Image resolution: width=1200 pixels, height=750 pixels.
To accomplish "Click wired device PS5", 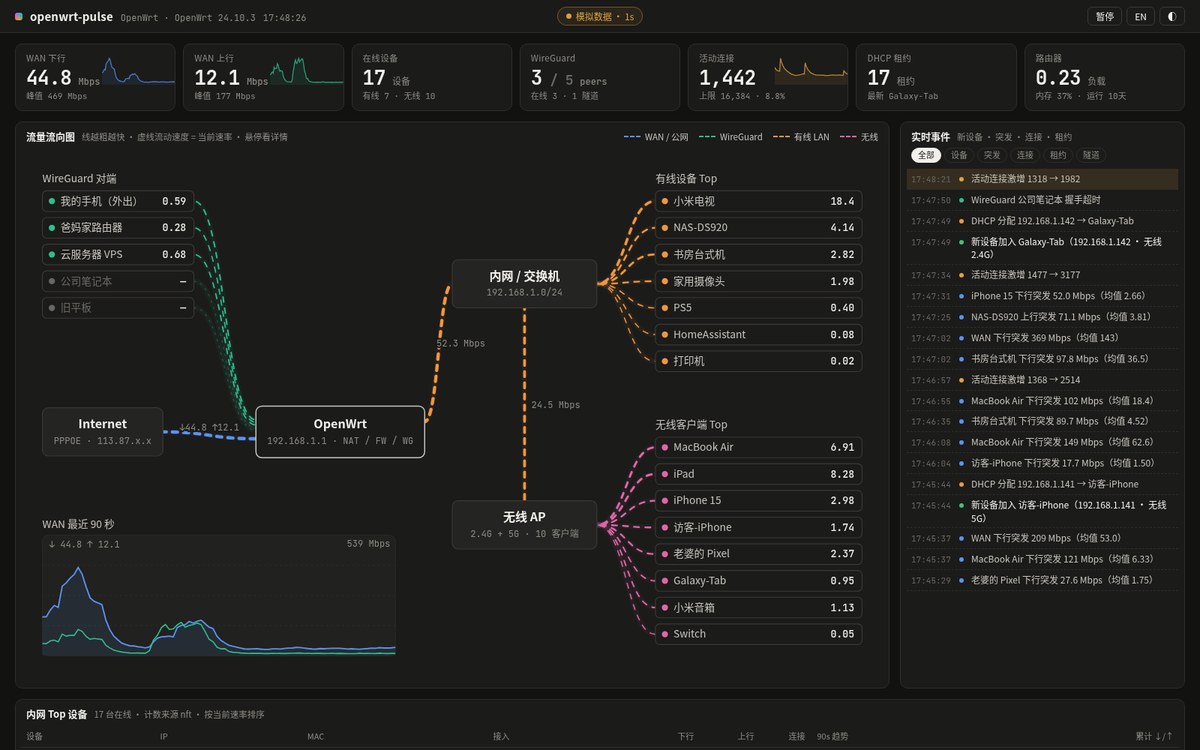I will pyautogui.click(x=759, y=308).
